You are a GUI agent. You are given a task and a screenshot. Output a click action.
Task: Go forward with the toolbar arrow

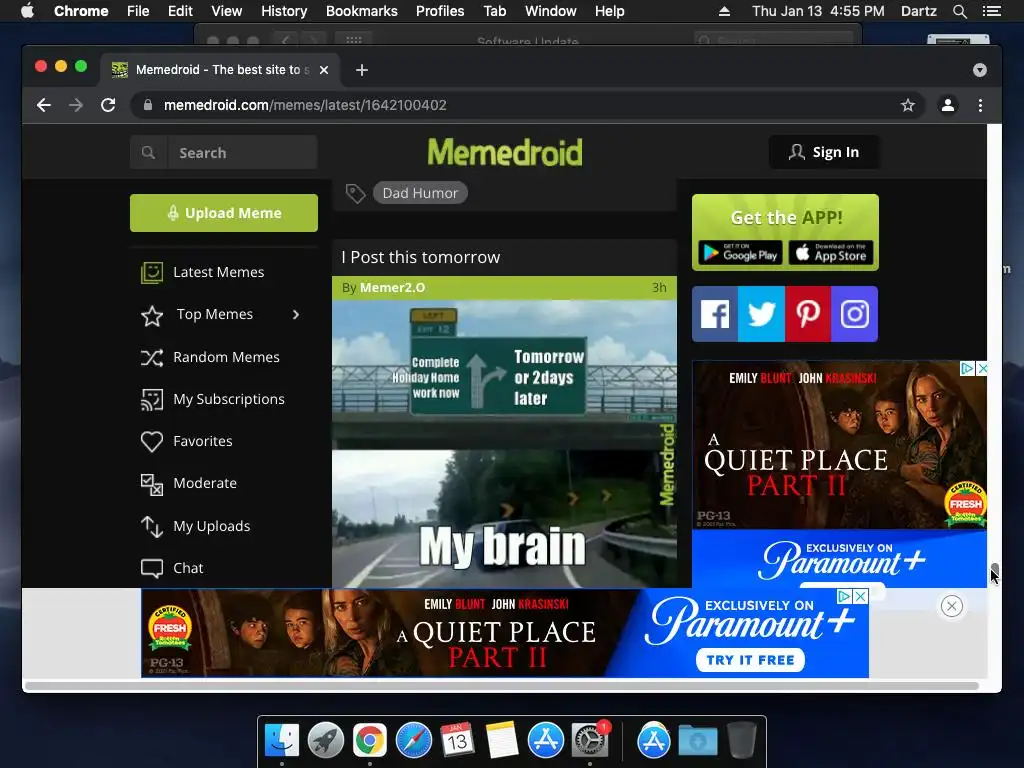tap(76, 105)
